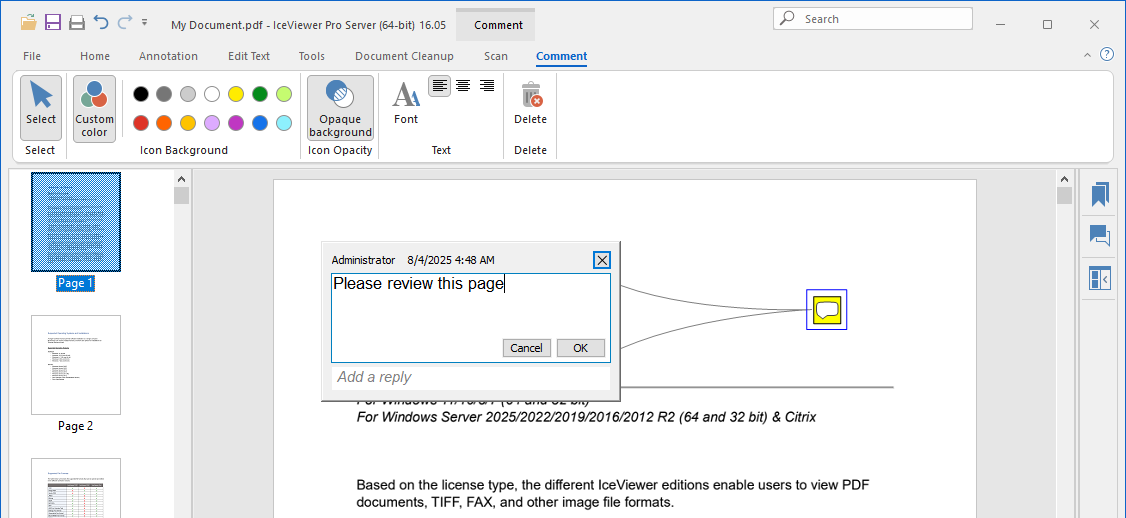
Task: Pick light green icon background color
Action: [x=284, y=94]
